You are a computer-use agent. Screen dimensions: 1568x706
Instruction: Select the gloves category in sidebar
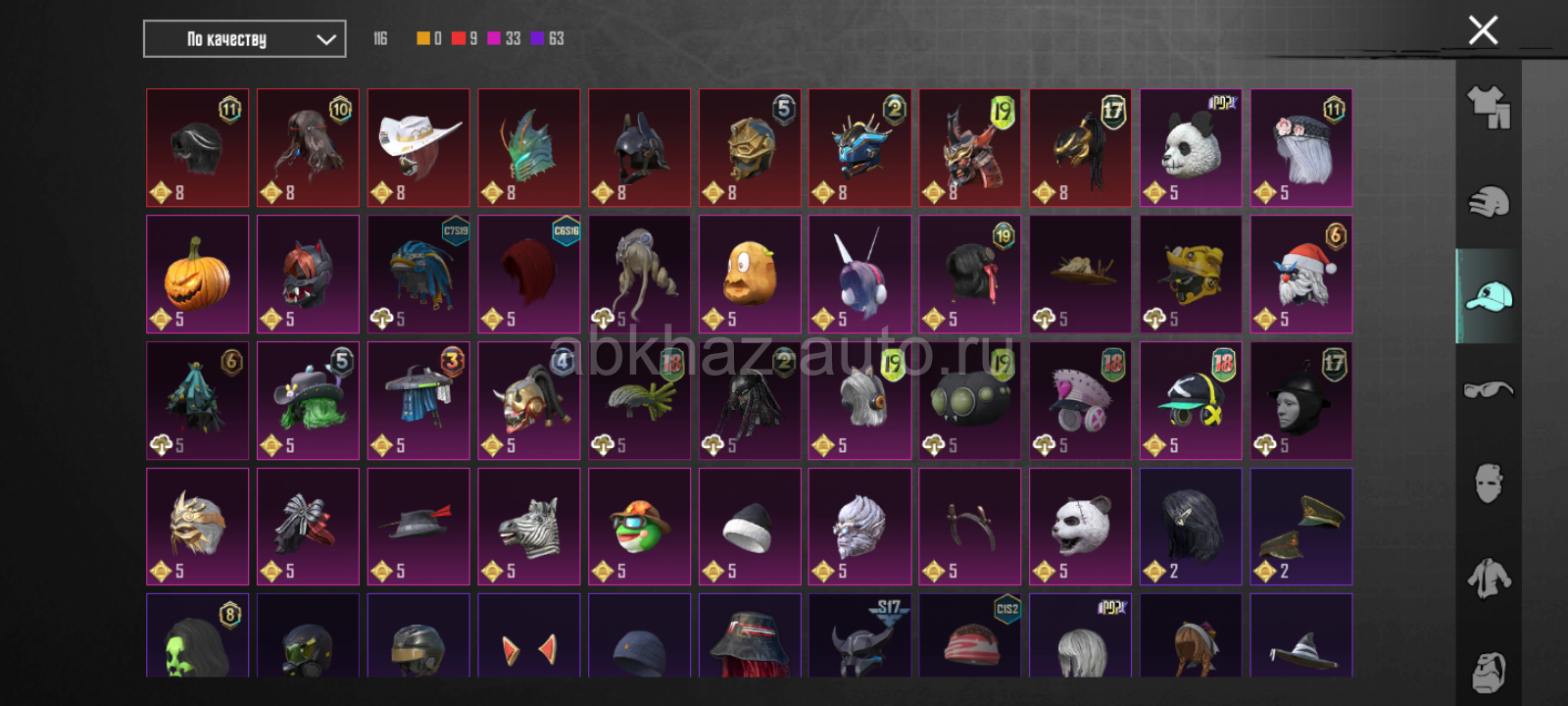pyautogui.click(x=1489, y=202)
